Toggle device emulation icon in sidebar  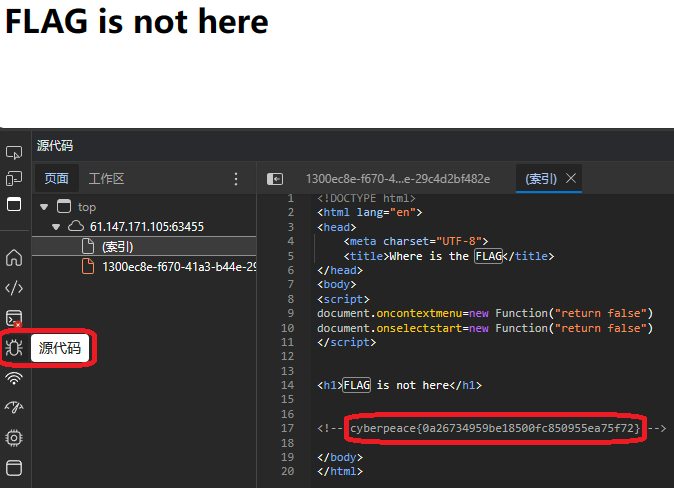pos(14,178)
